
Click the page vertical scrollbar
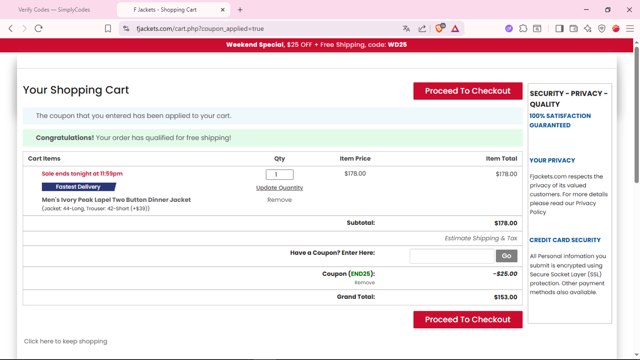636,114
